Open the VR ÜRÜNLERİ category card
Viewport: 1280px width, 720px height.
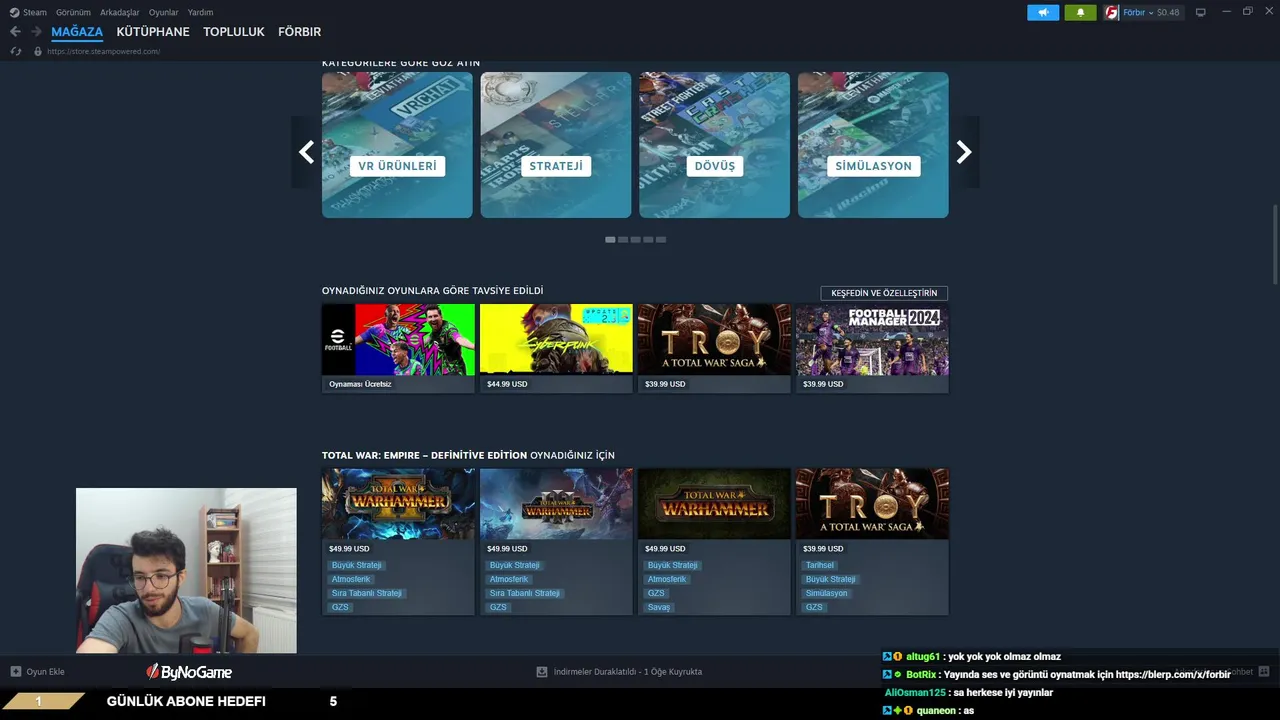click(397, 145)
